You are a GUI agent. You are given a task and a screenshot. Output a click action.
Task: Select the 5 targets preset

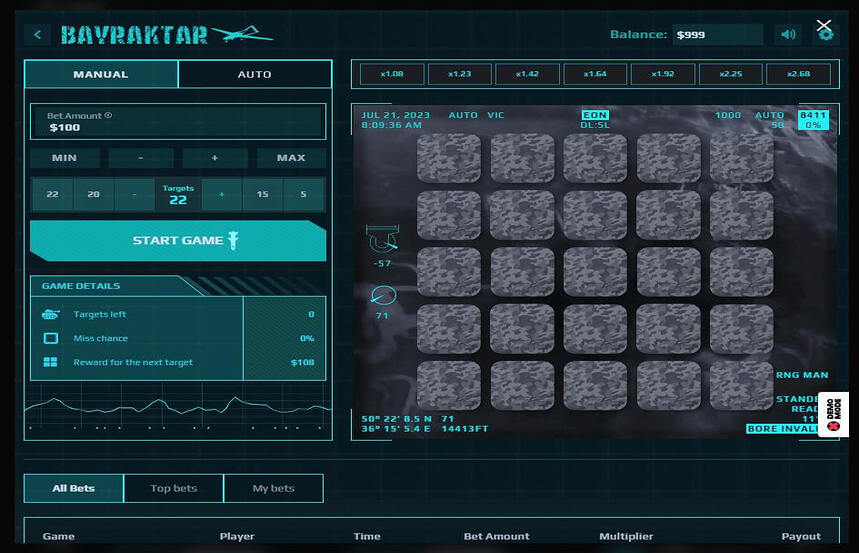click(x=303, y=194)
